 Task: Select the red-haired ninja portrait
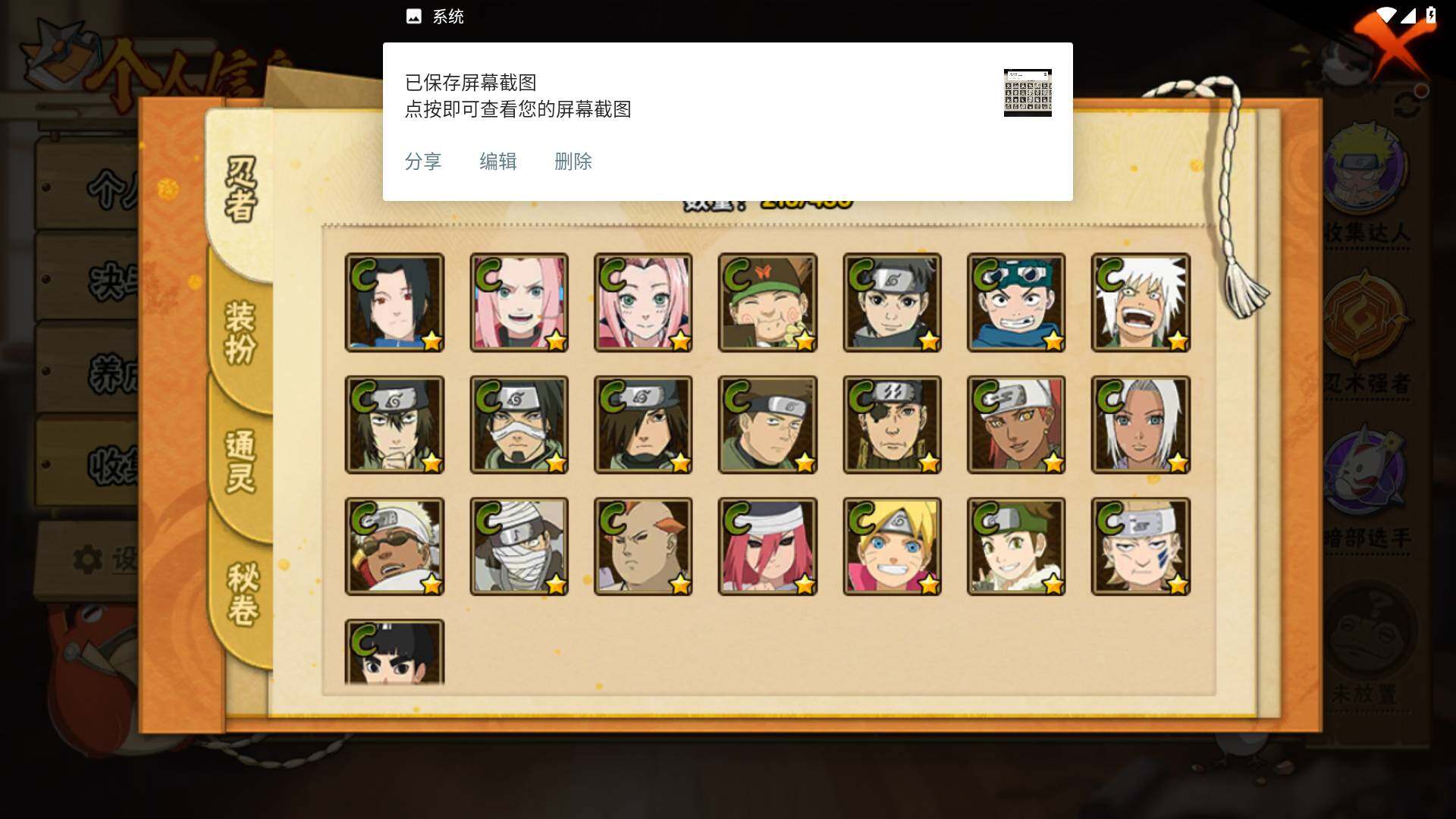tap(767, 546)
